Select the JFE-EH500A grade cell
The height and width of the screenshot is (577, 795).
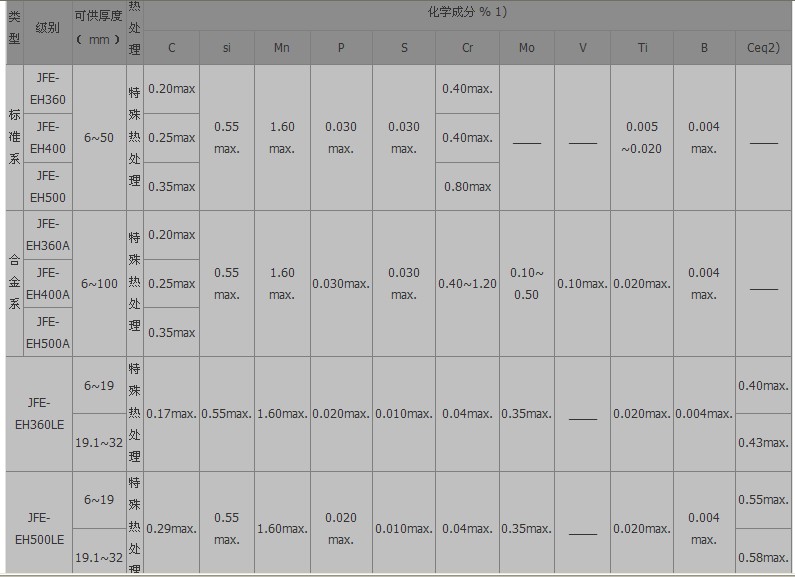tap(48, 333)
